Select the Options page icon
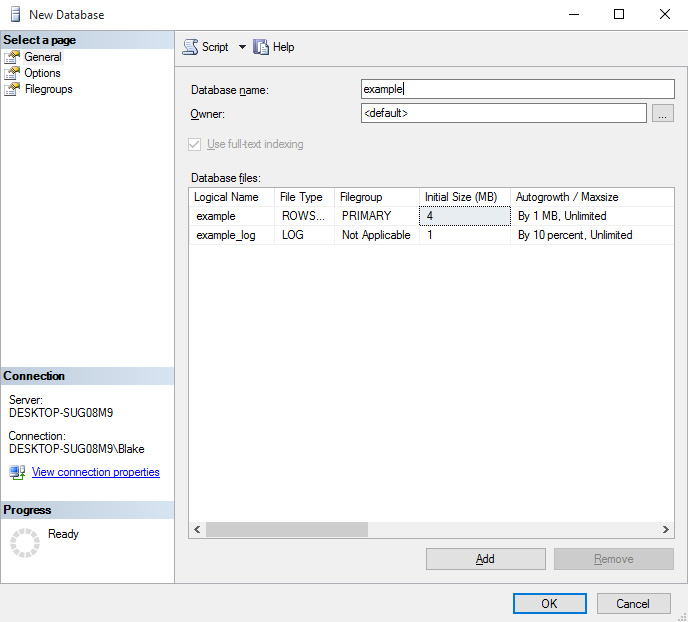 12,73
